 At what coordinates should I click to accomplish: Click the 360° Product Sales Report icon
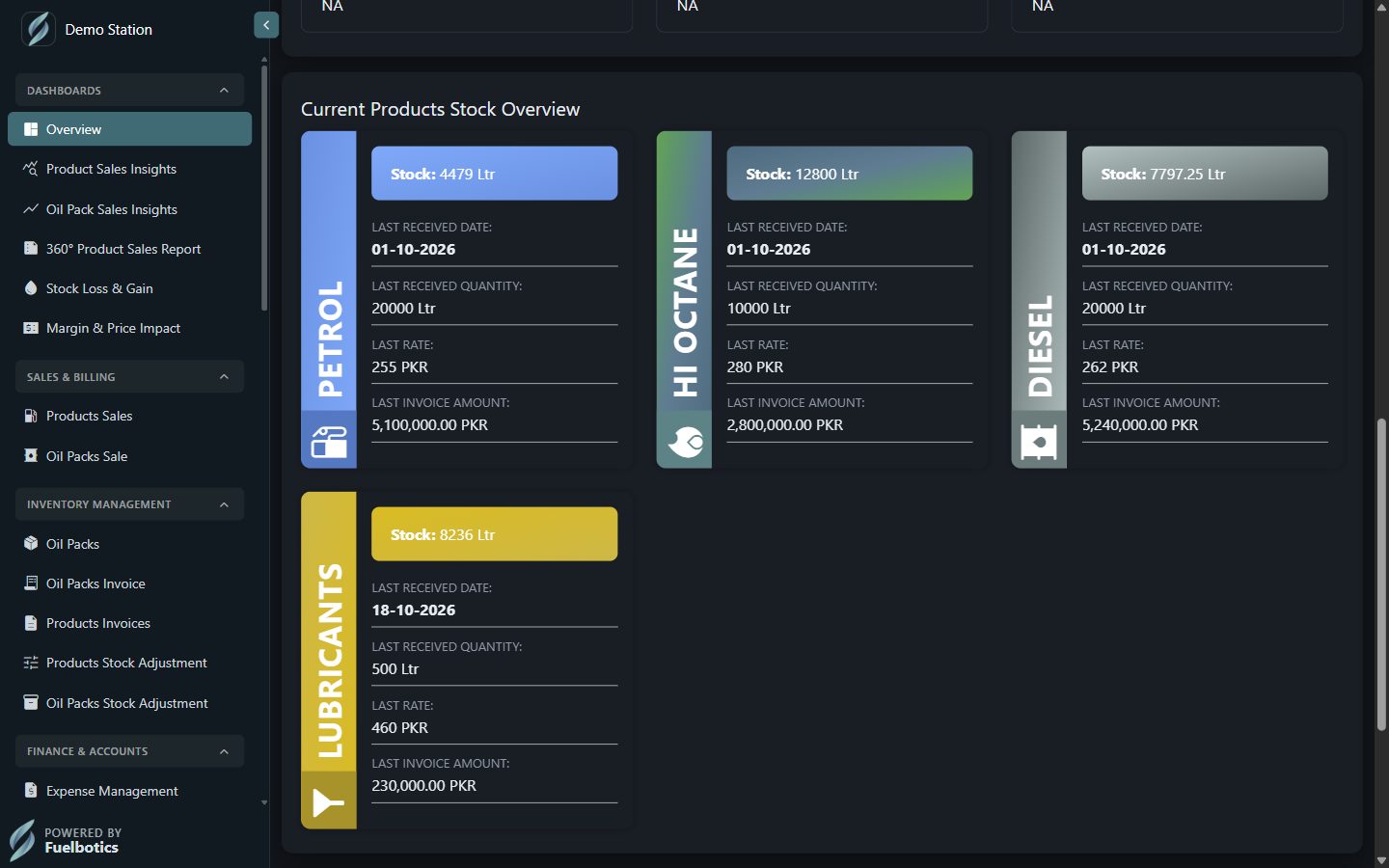(x=31, y=249)
